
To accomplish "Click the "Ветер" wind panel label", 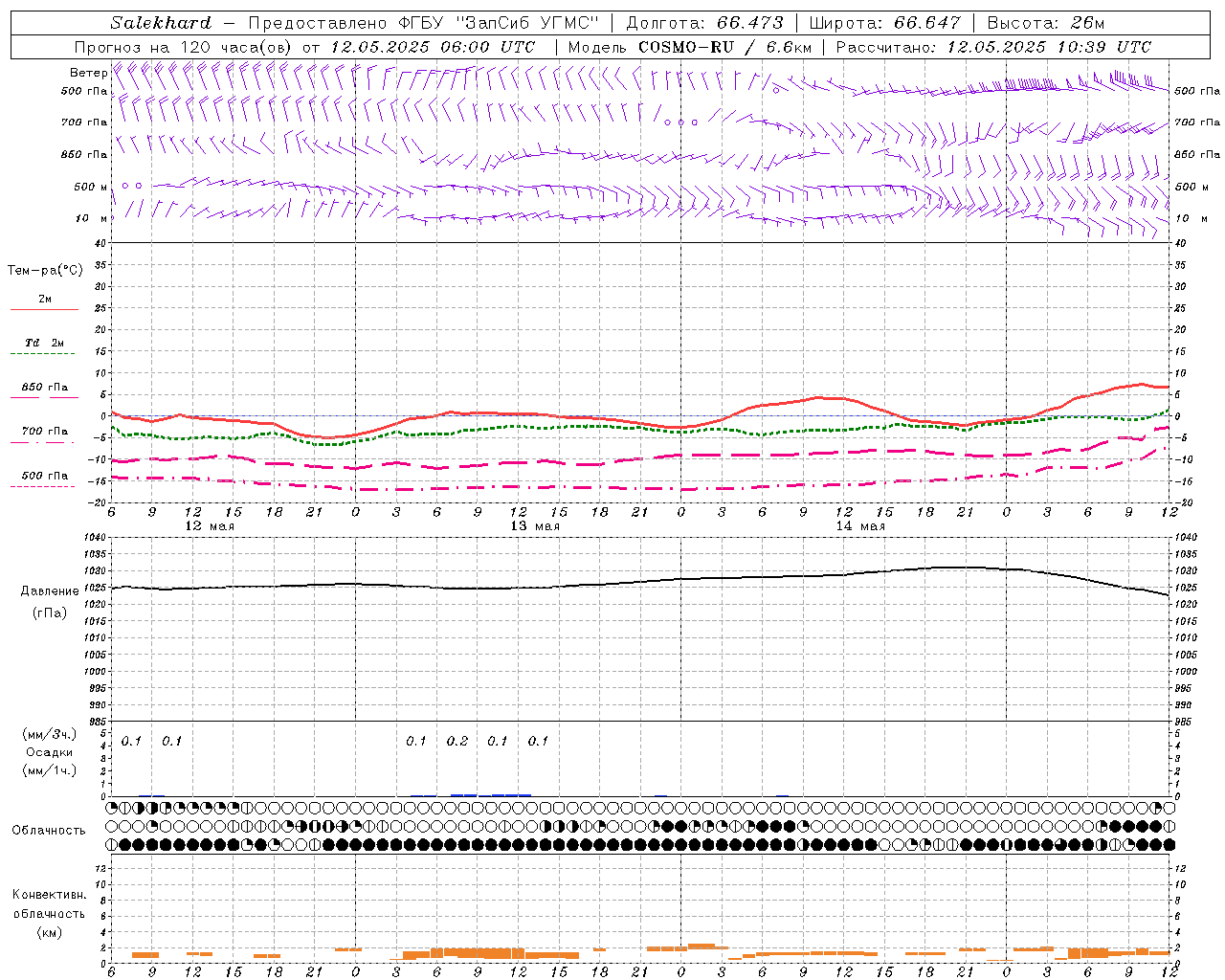I will coord(88,73).
